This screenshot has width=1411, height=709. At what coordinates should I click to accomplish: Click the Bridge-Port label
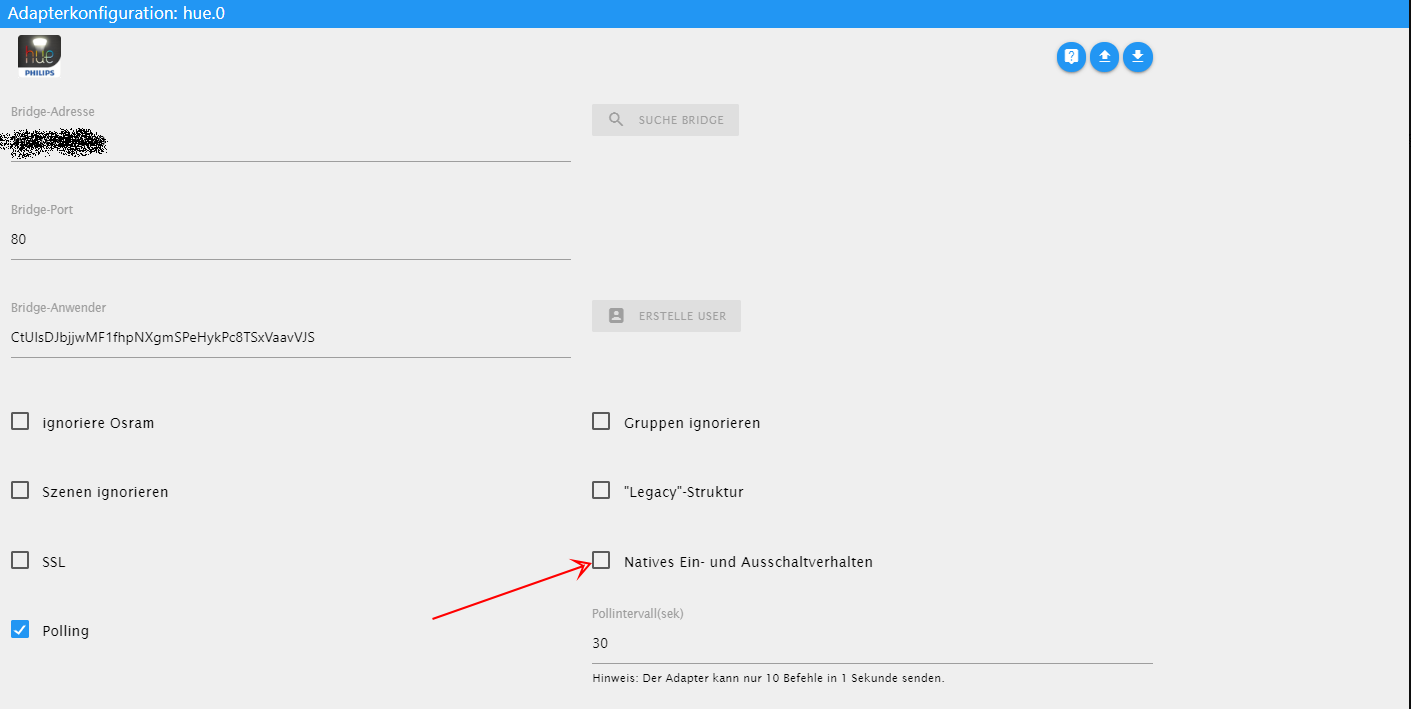click(x=42, y=210)
